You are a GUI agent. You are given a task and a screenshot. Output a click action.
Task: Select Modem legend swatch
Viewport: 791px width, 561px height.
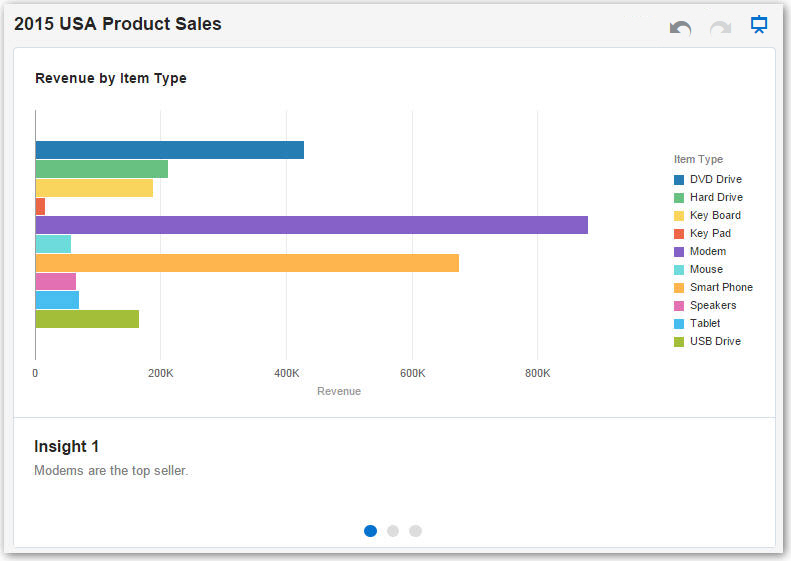(679, 252)
